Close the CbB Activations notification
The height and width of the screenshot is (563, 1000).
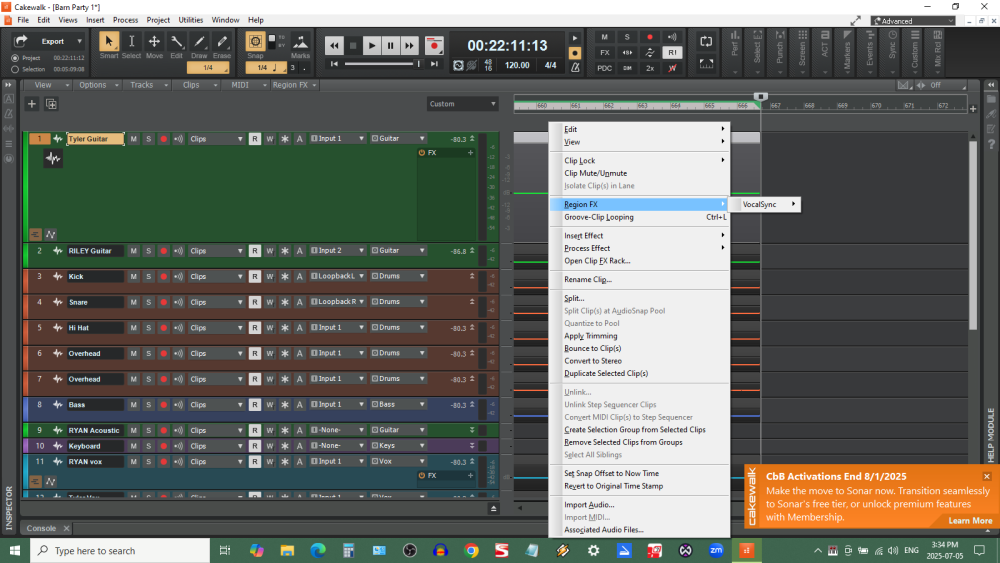pyautogui.click(x=987, y=476)
